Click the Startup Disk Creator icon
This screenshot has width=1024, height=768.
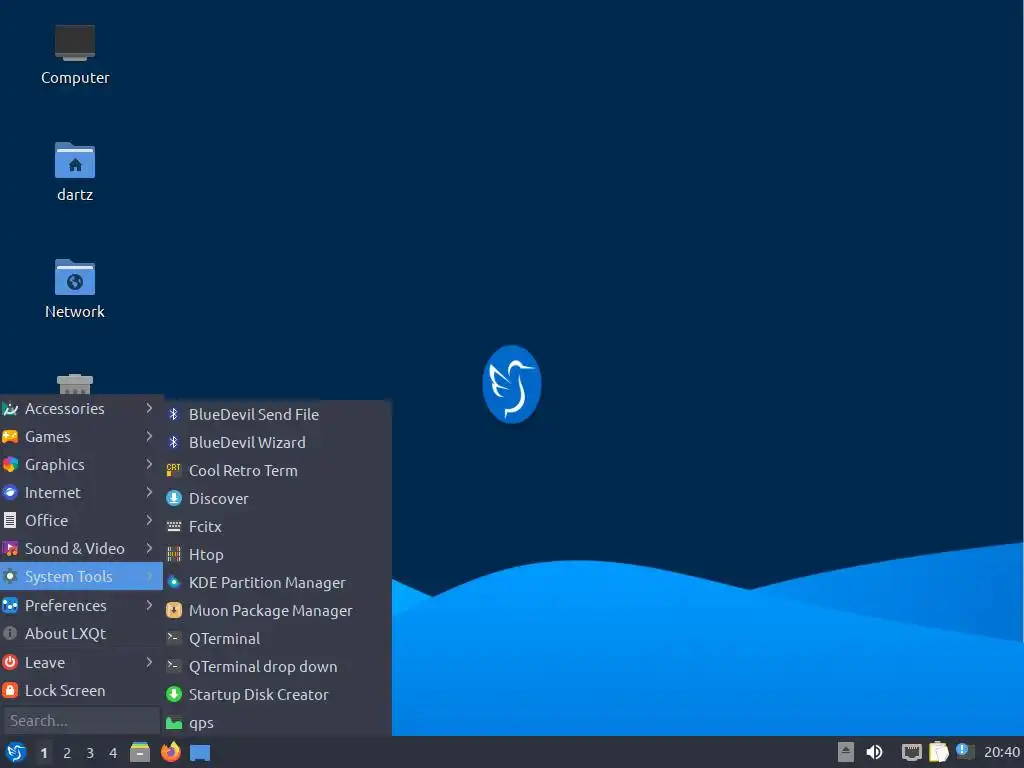[x=173, y=694]
